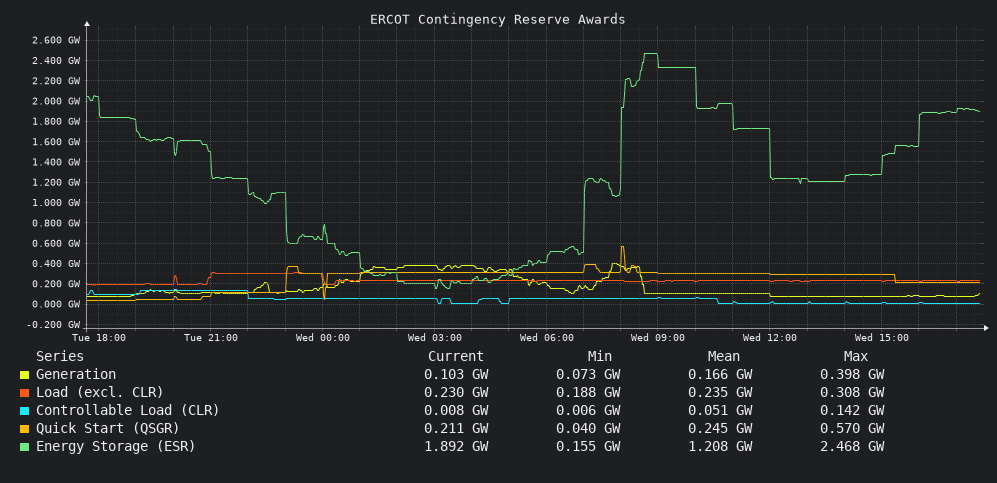
Task: Click Generation current value 0.103 GW
Action: click(x=457, y=375)
